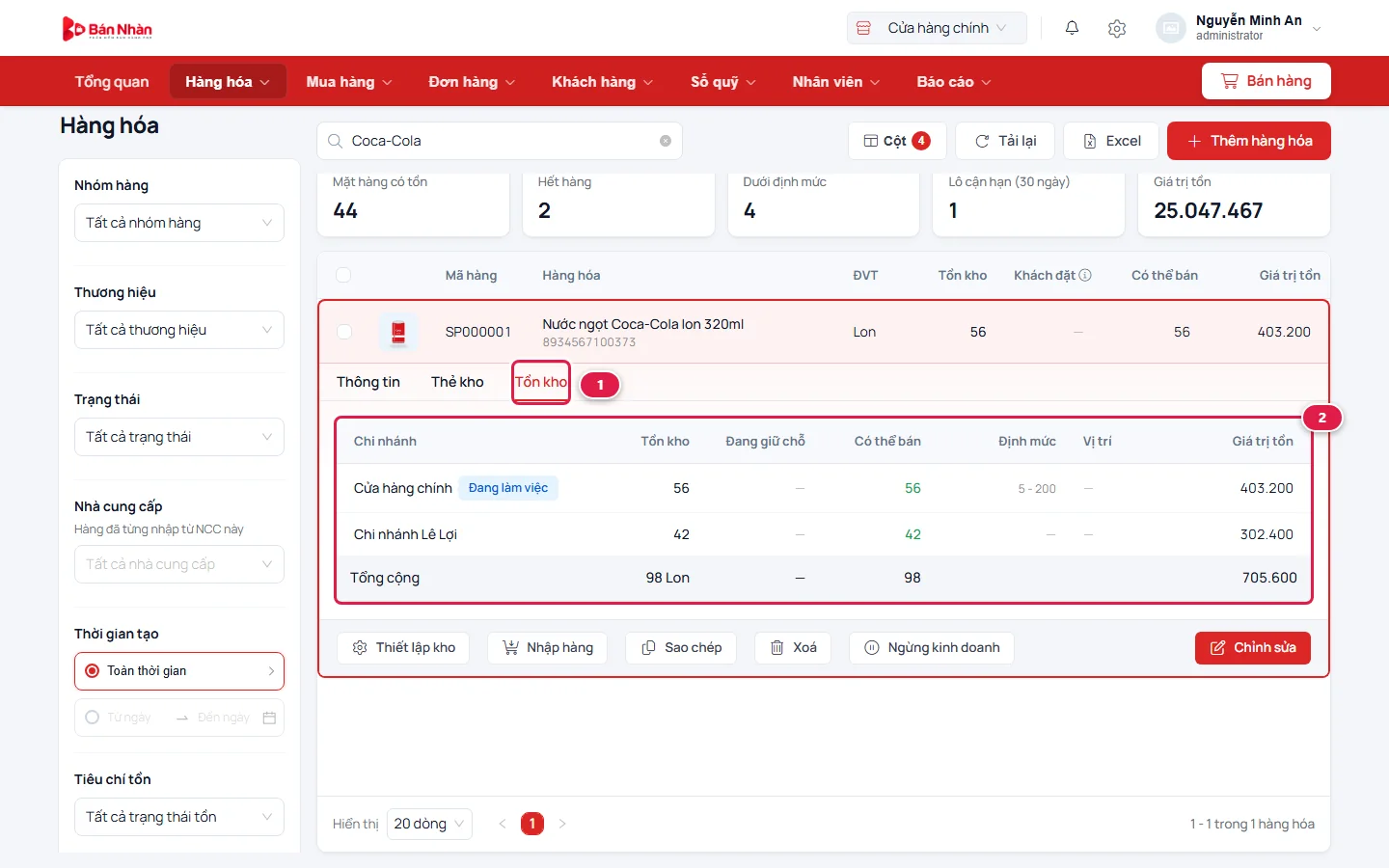The height and width of the screenshot is (868, 1389).
Task: Click Thêm hàng hóa button
Action: (x=1249, y=141)
